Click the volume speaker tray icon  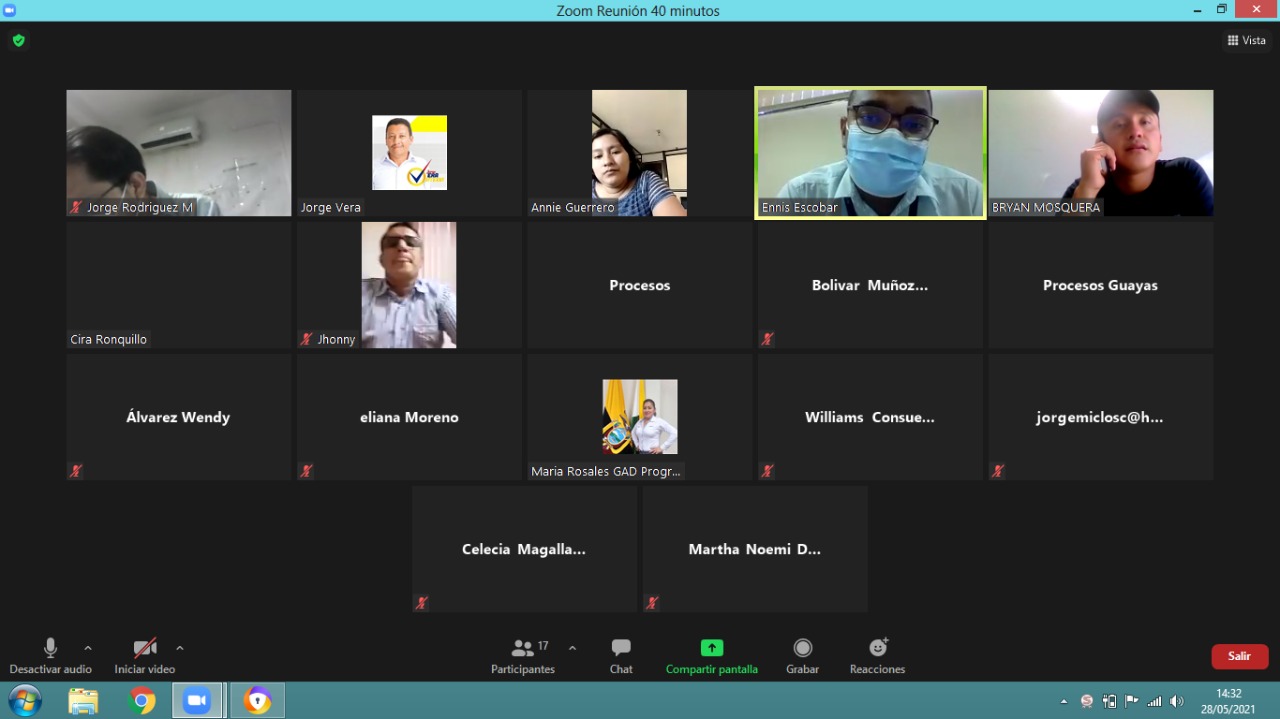(1176, 701)
